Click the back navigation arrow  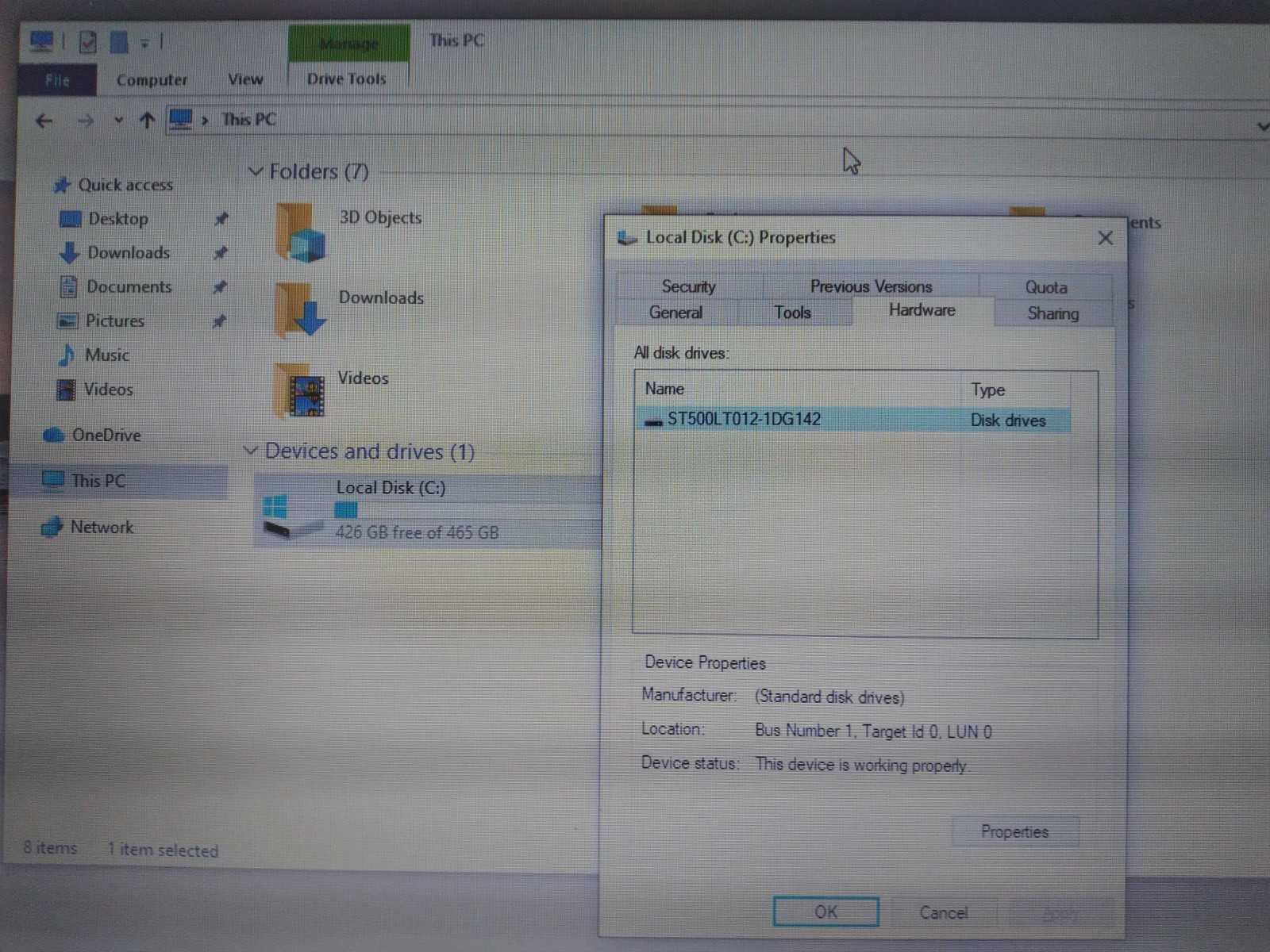coord(44,121)
